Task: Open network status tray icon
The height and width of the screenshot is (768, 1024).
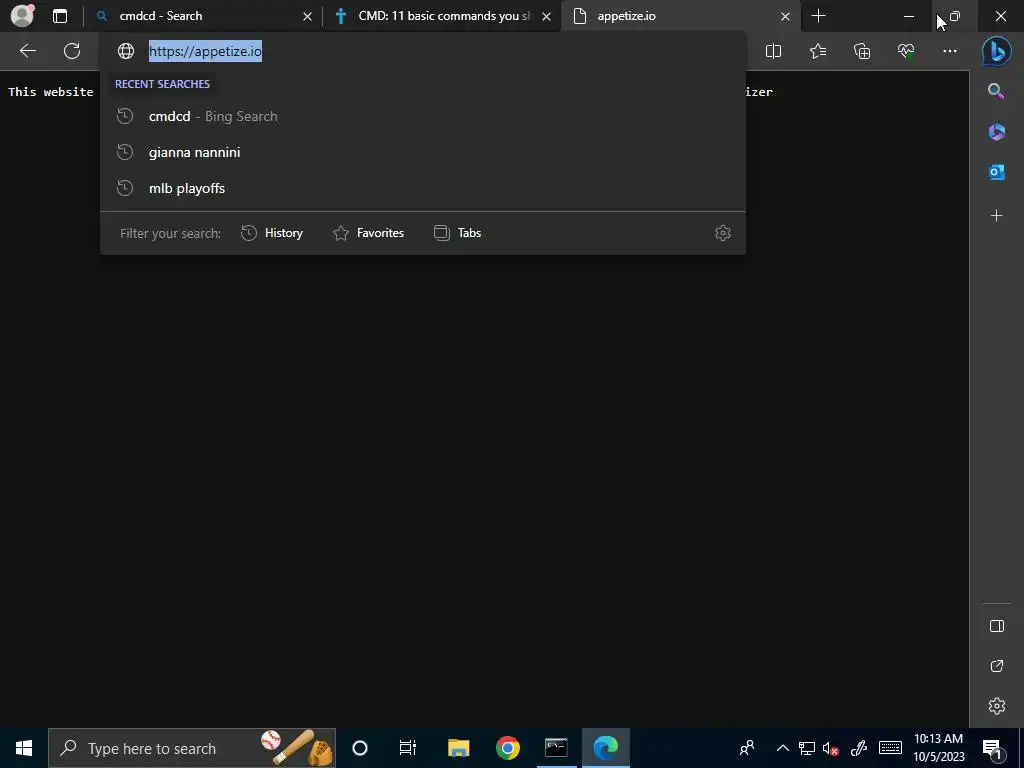Action: (807, 748)
